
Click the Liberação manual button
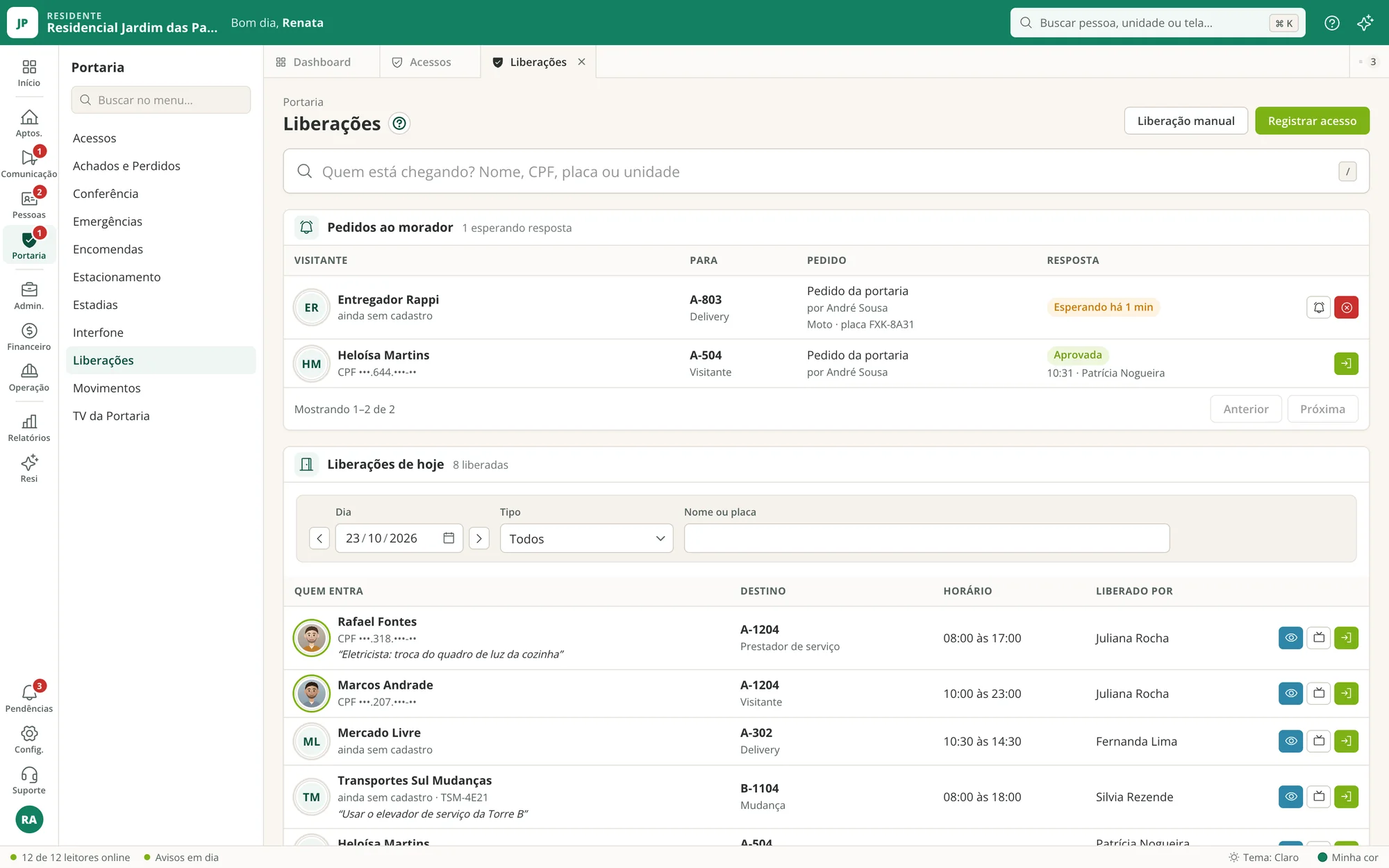tap(1186, 121)
